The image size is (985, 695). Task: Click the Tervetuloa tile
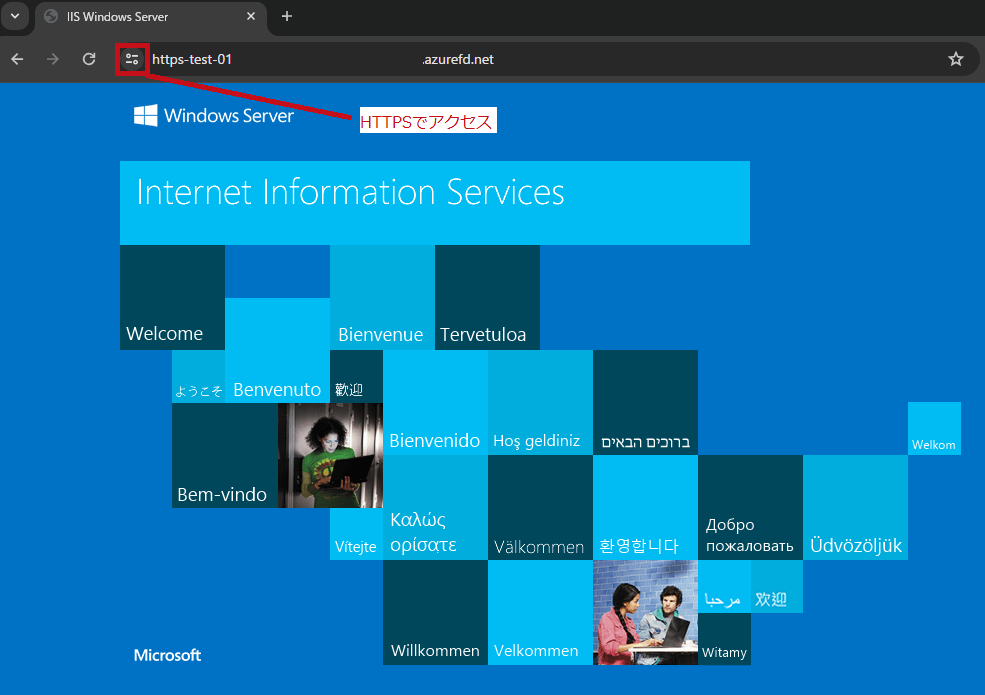(x=487, y=298)
